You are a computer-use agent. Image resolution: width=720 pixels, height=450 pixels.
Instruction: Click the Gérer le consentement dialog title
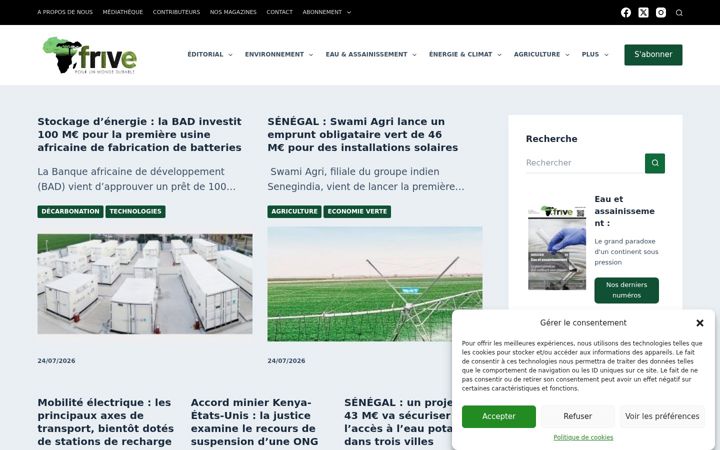[x=583, y=323]
